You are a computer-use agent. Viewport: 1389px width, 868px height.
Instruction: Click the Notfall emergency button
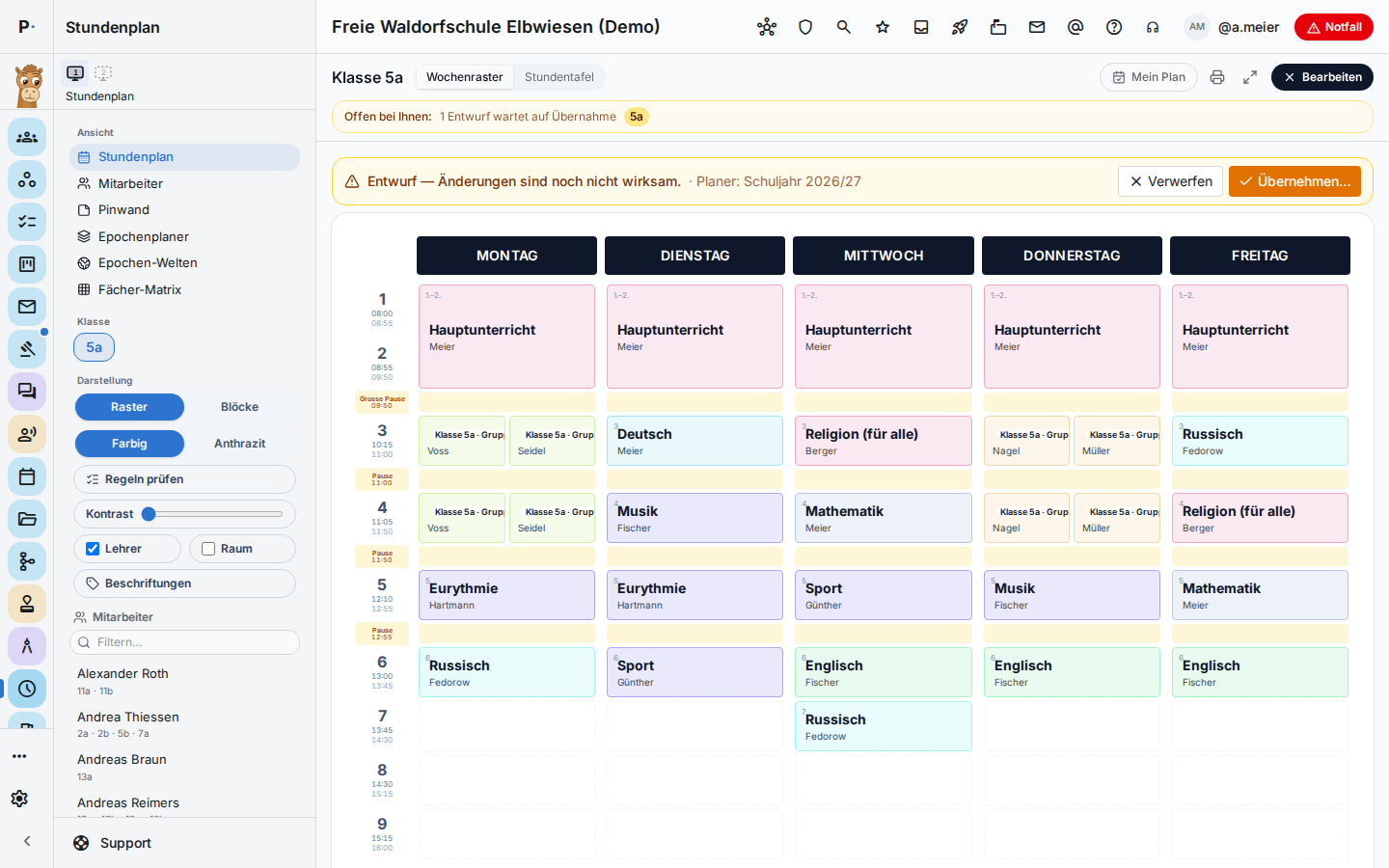click(x=1334, y=27)
